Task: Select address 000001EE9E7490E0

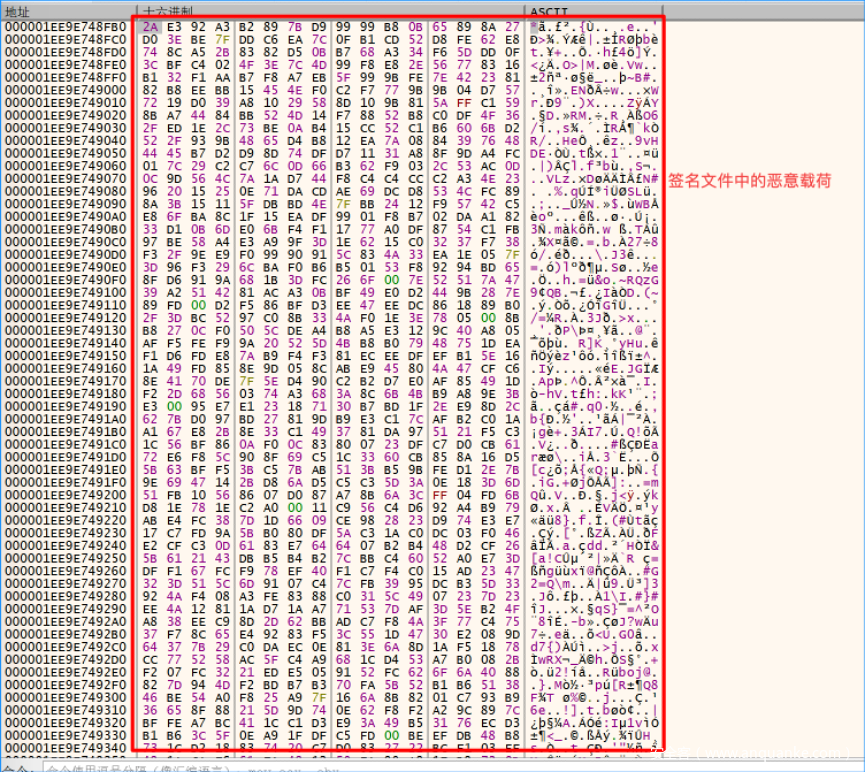Action: pyautogui.click(x=66, y=267)
